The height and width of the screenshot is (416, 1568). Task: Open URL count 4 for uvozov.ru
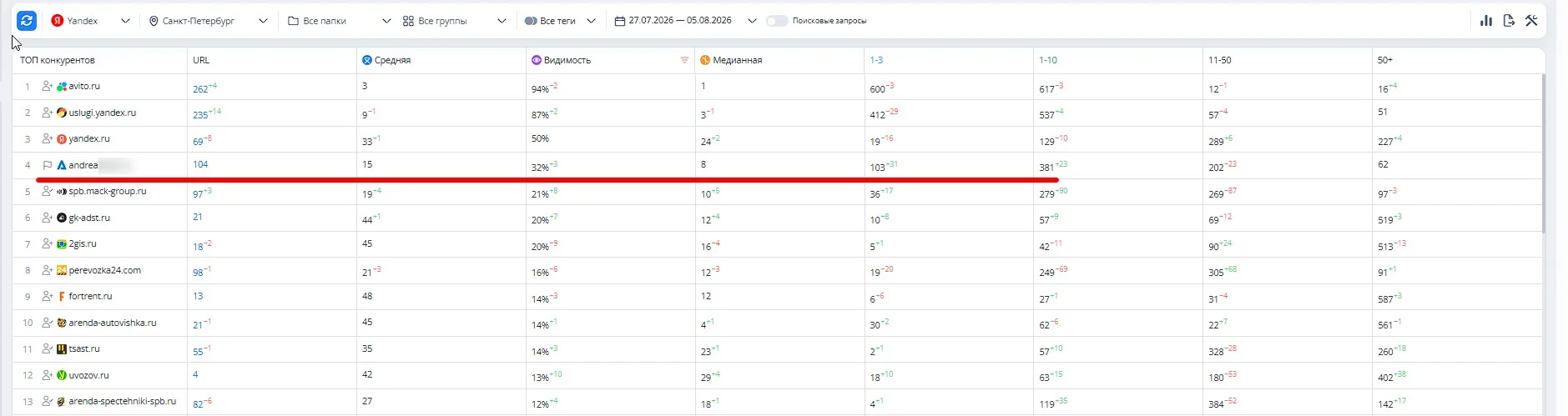pyautogui.click(x=195, y=374)
